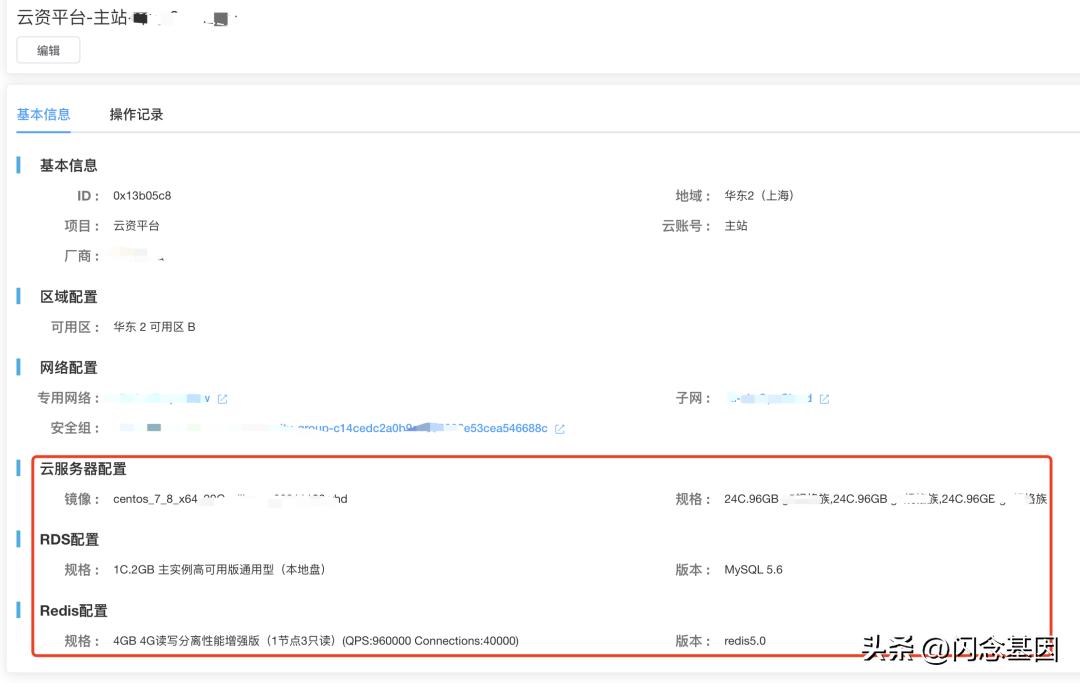Click the blue bar beside 网络配置 section
1080x683 pixels.
click(x=18, y=367)
